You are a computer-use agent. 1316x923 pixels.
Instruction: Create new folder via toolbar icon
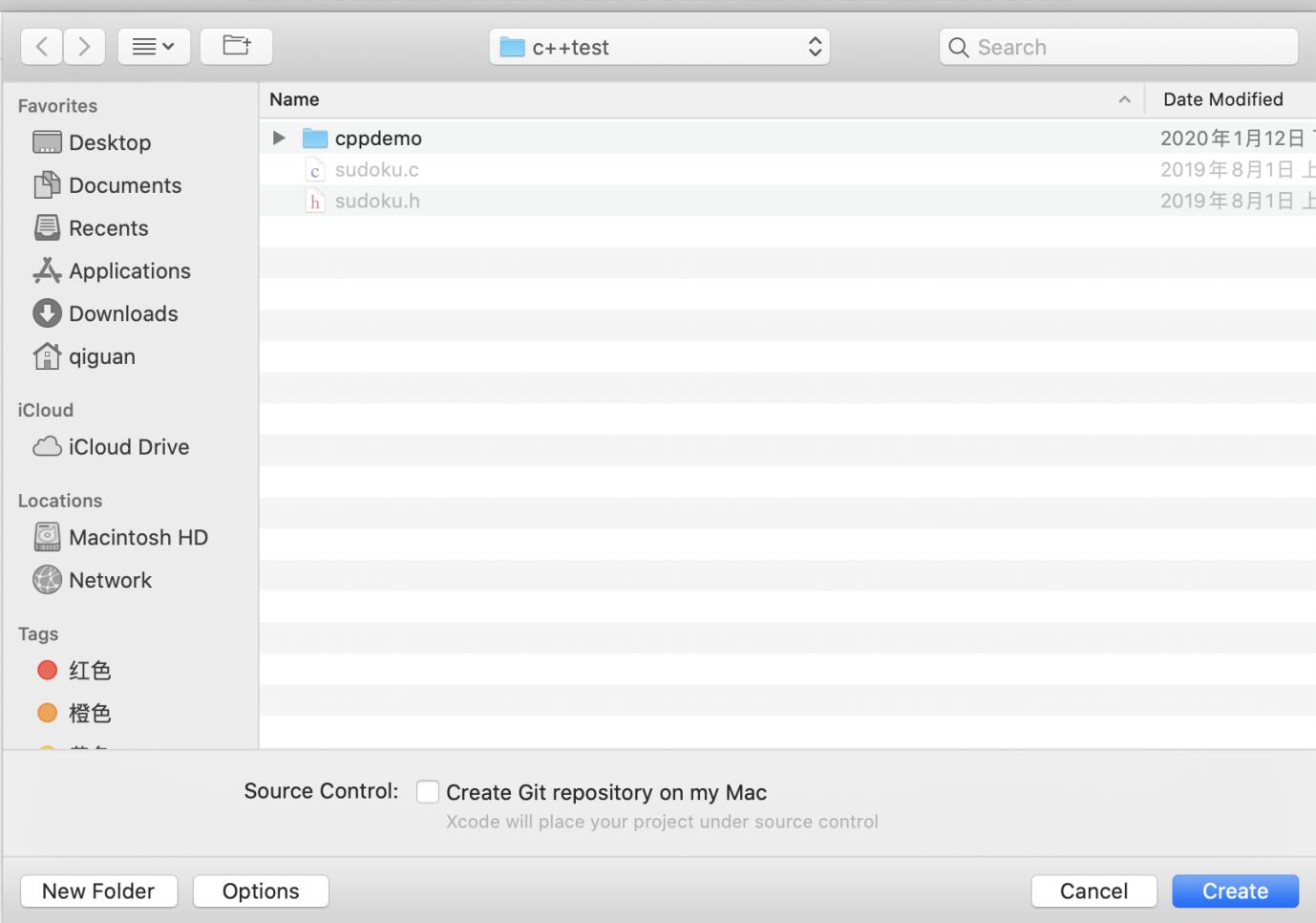click(236, 46)
